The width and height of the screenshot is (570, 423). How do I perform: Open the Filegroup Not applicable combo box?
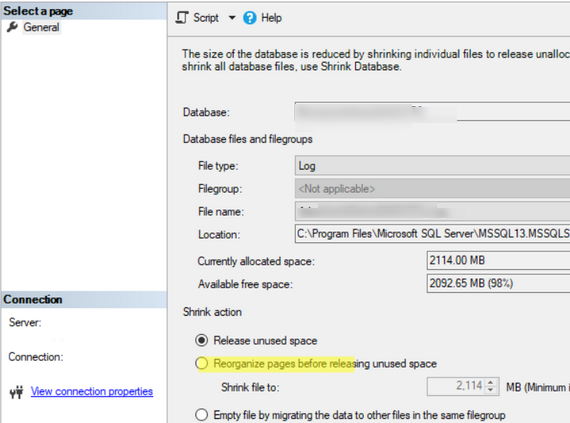[432, 189]
